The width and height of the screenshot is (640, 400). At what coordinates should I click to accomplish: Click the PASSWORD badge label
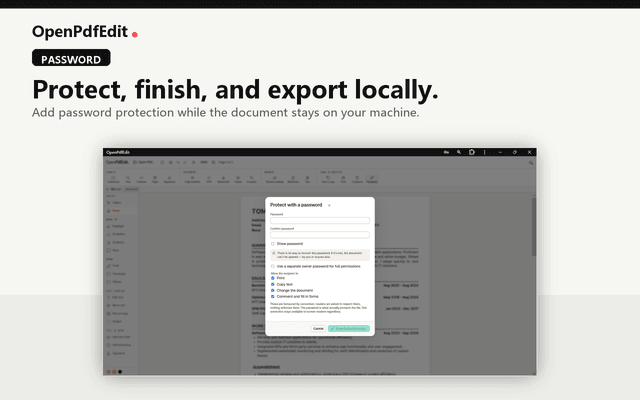click(x=71, y=58)
